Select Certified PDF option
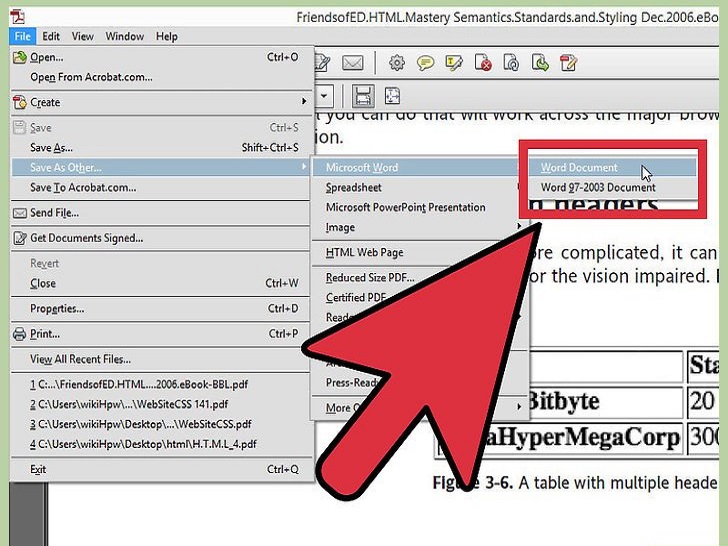This screenshot has width=728, height=546. pyautogui.click(x=356, y=298)
